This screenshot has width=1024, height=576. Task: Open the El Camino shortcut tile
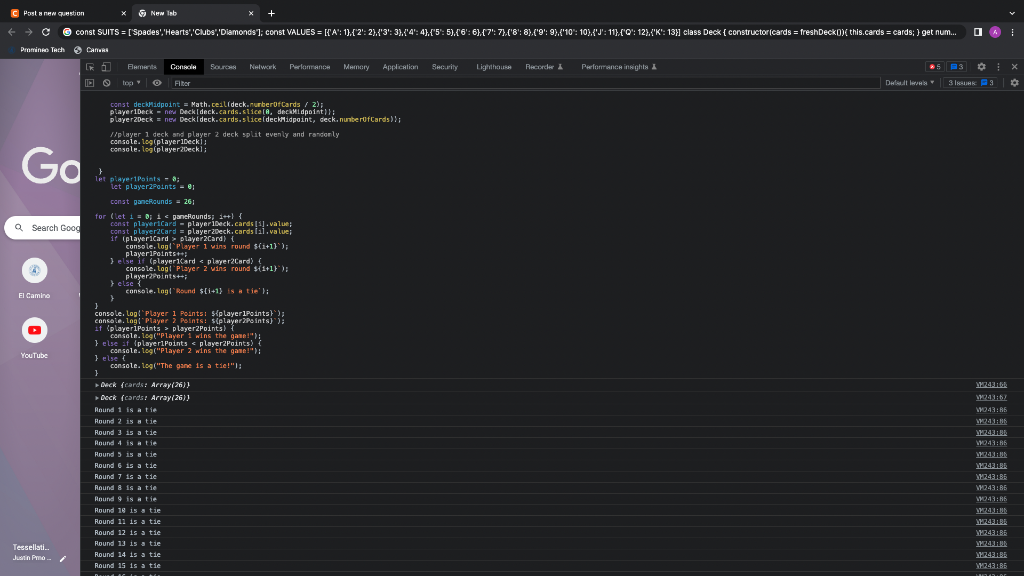coord(34,278)
